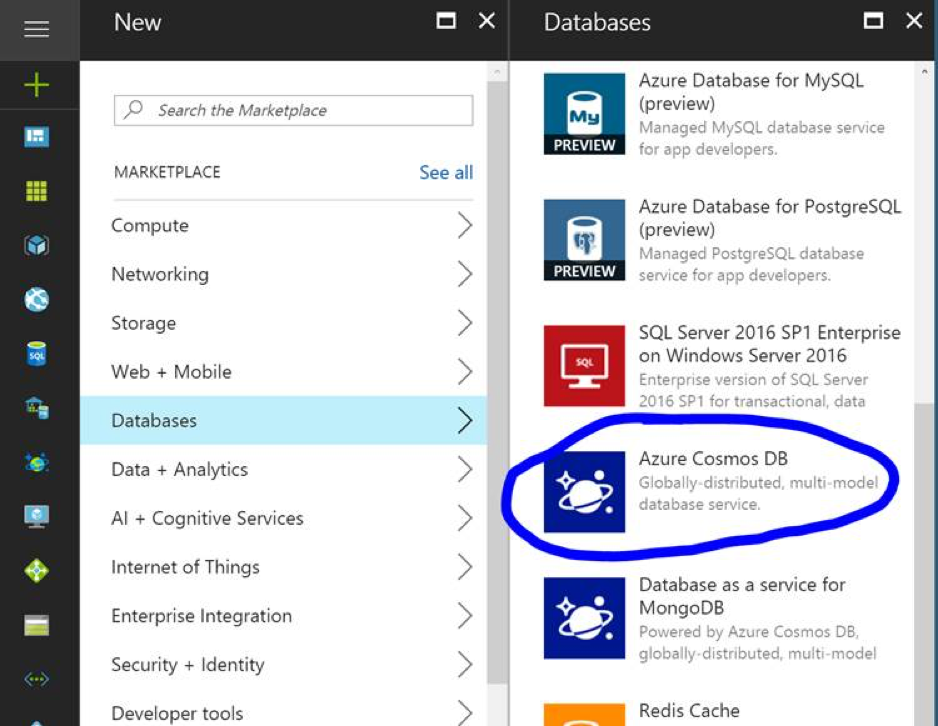Open the Security + Identity category

coord(284,664)
